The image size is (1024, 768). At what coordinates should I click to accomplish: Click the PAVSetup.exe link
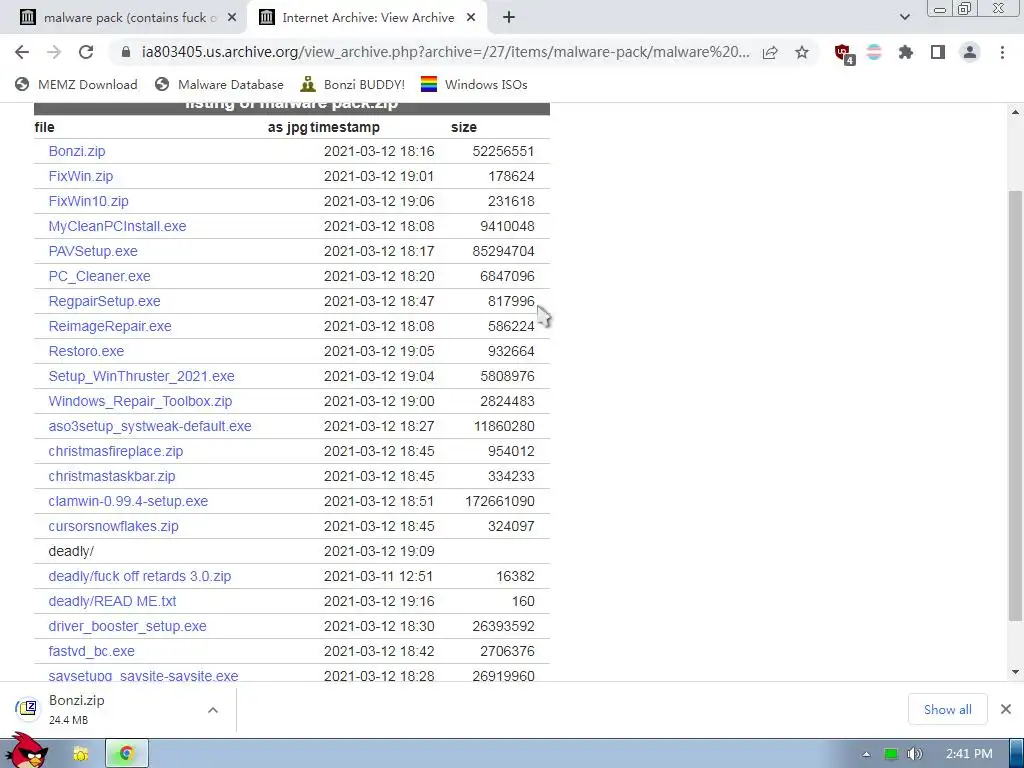click(93, 251)
